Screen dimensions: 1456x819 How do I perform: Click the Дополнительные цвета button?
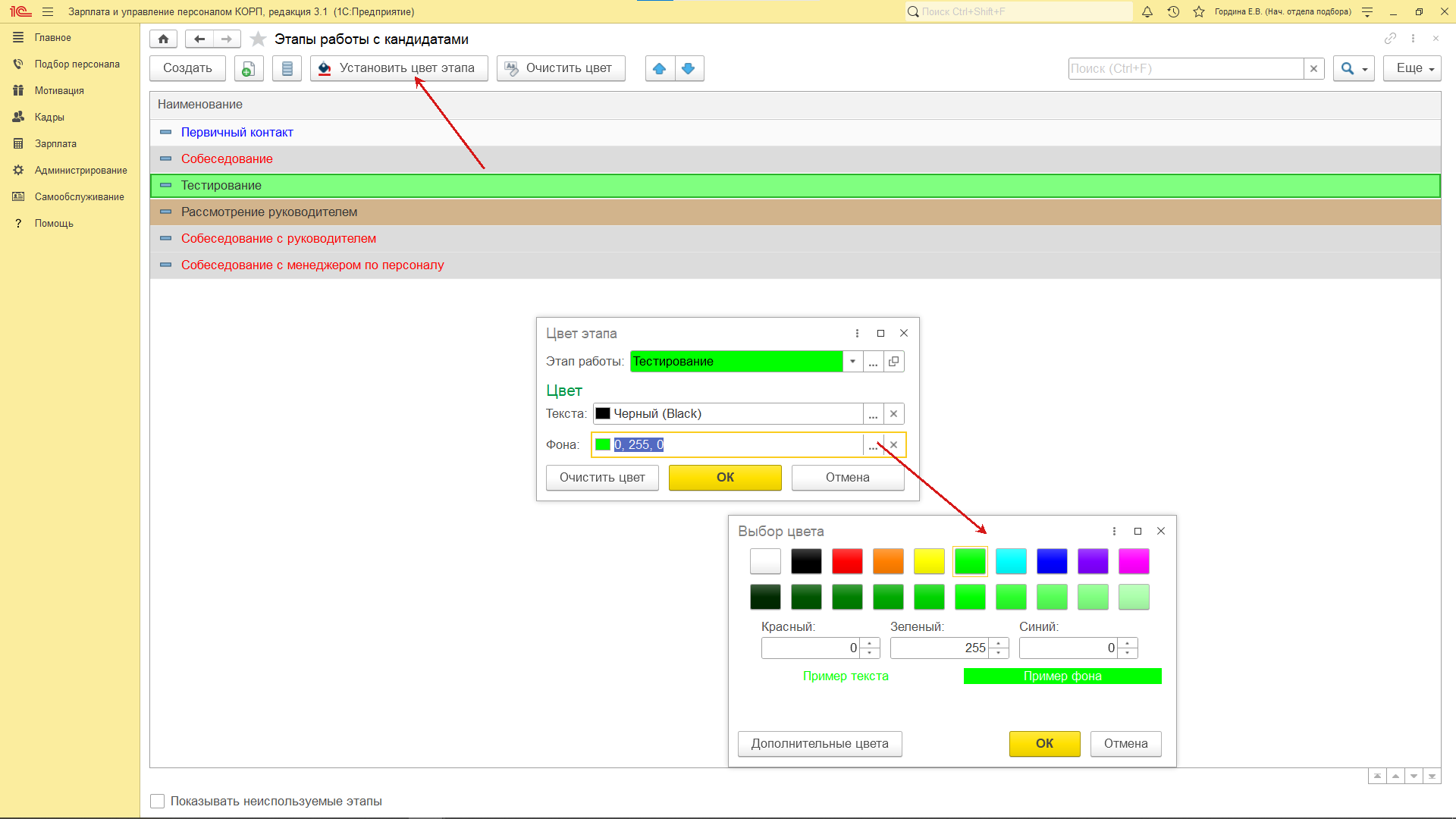[819, 743]
